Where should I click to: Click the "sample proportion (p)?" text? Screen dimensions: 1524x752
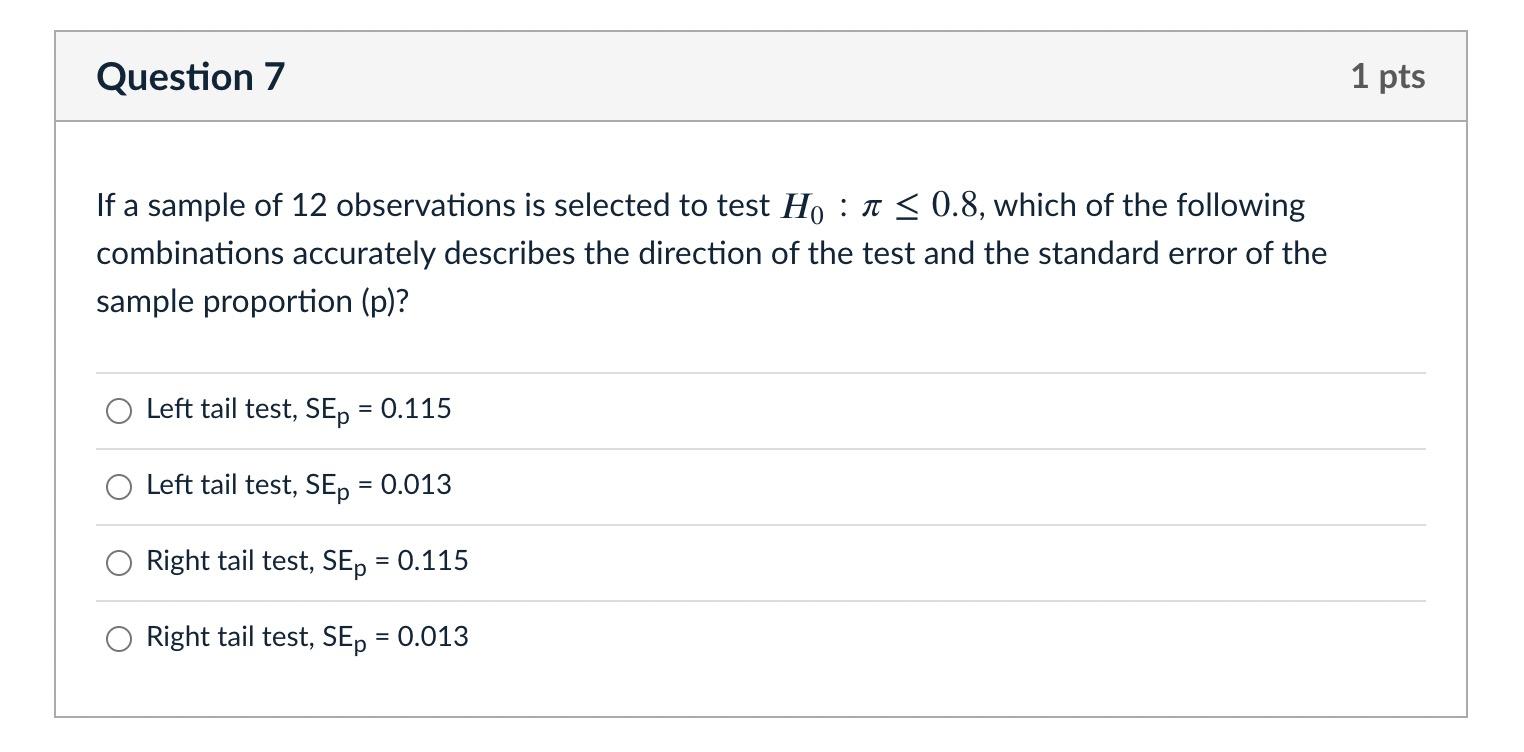point(253,301)
